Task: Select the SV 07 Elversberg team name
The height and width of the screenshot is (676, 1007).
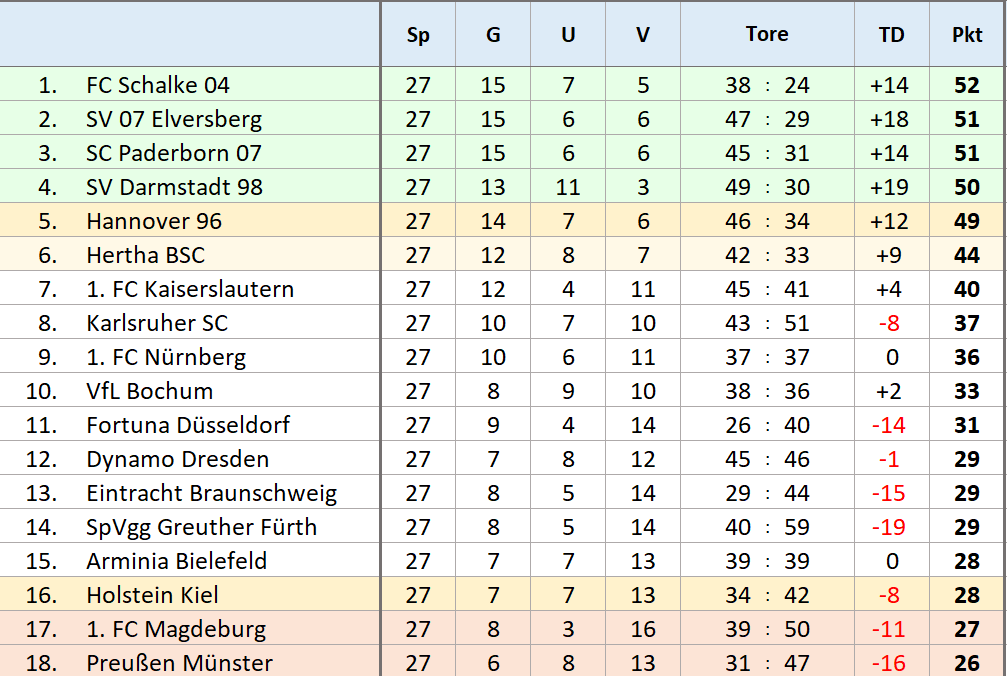Action: coord(174,119)
